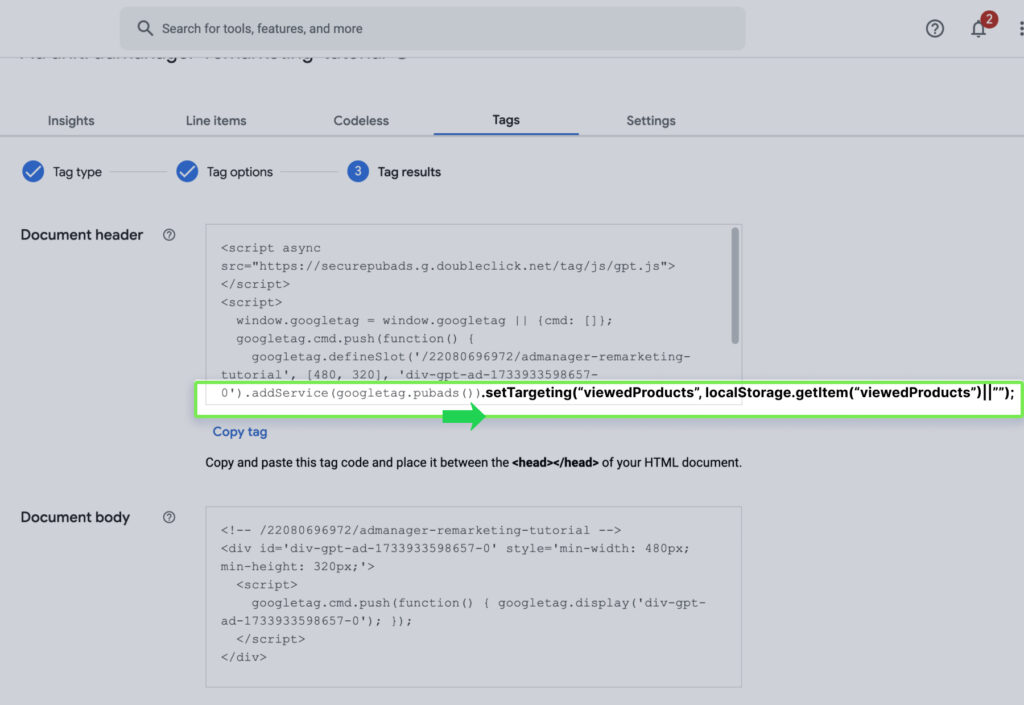Viewport: 1024px width, 705px height.
Task: Switch to the Line items tab
Action: coord(216,120)
